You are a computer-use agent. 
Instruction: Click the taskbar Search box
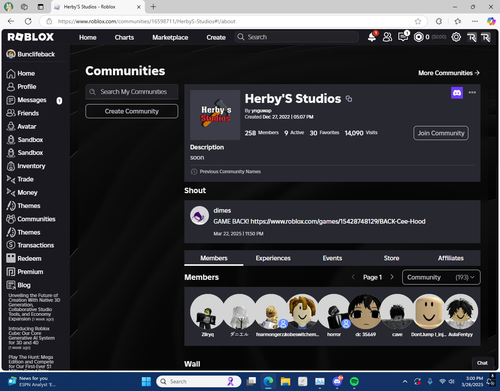(x=199, y=382)
